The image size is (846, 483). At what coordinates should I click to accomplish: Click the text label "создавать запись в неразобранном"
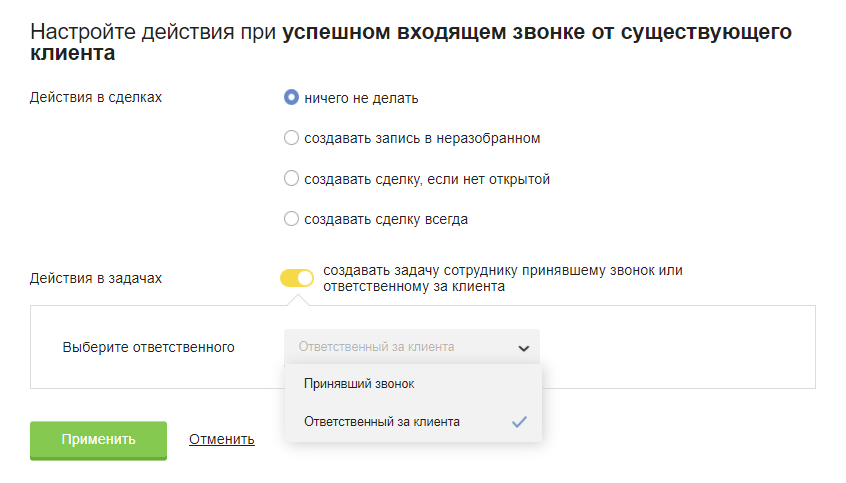point(422,138)
